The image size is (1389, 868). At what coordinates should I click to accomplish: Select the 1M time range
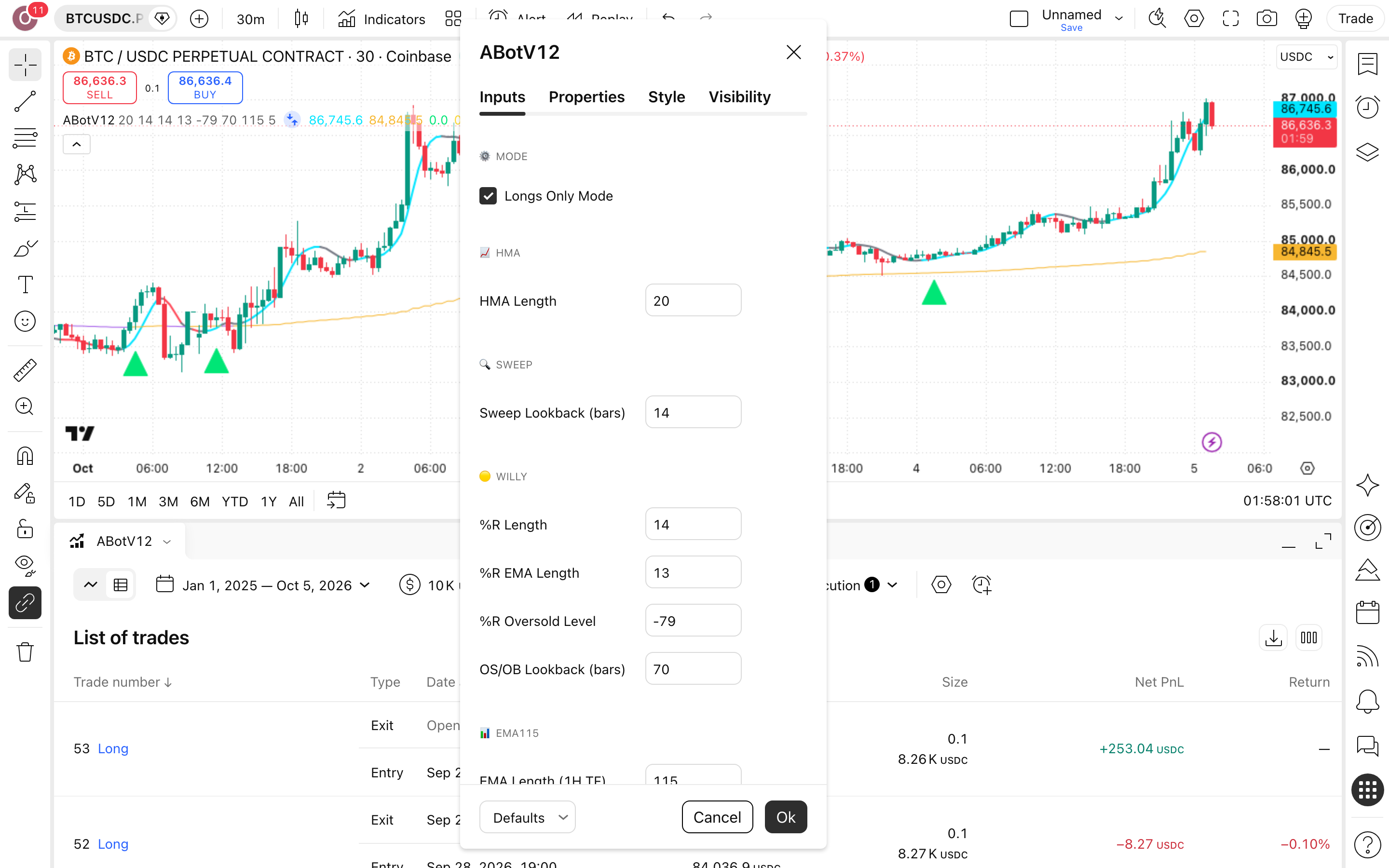click(136, 501)
